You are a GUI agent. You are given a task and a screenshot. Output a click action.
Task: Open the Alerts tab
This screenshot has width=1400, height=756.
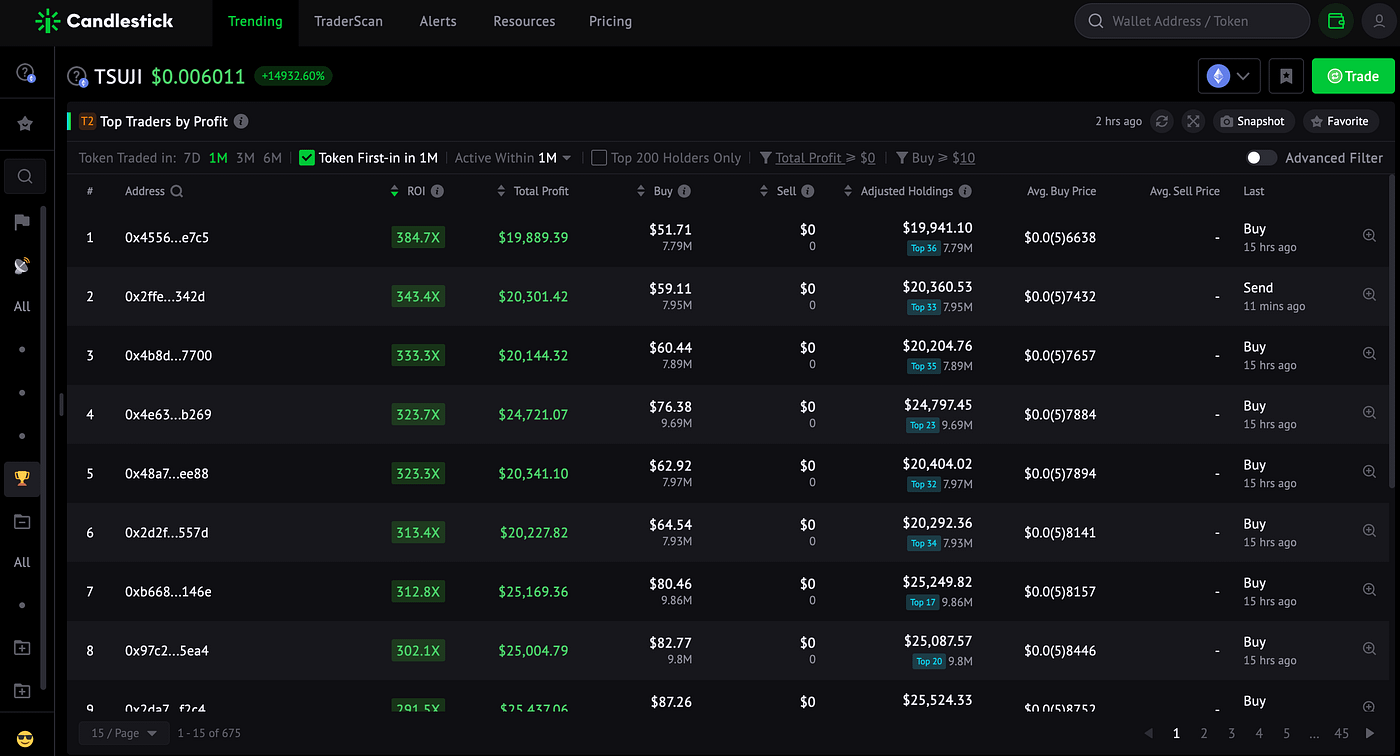pyautogui.click(x=438, y=21)
